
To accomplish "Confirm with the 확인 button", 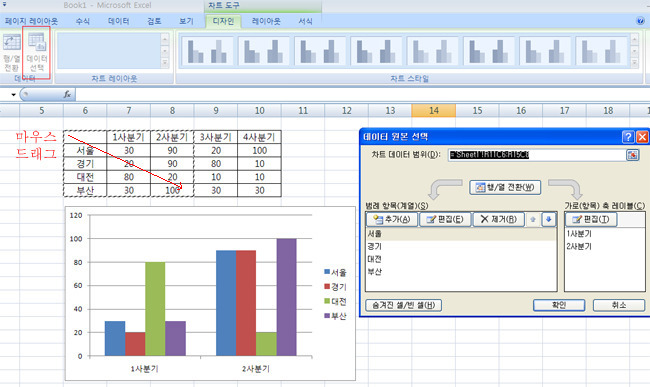I will tap(559, 305).
